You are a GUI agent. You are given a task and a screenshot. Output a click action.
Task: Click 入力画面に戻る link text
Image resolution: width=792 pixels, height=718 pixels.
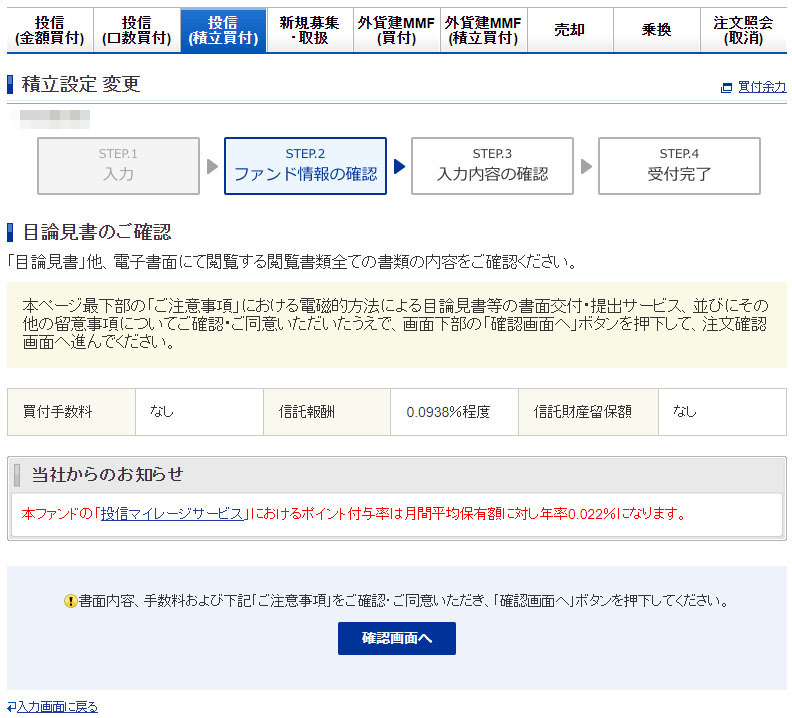click(x=57, y=707)
